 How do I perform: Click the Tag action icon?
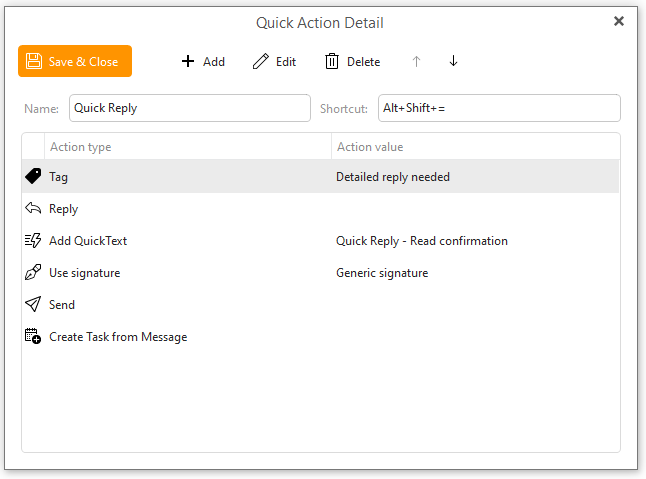tap(33, 176)
